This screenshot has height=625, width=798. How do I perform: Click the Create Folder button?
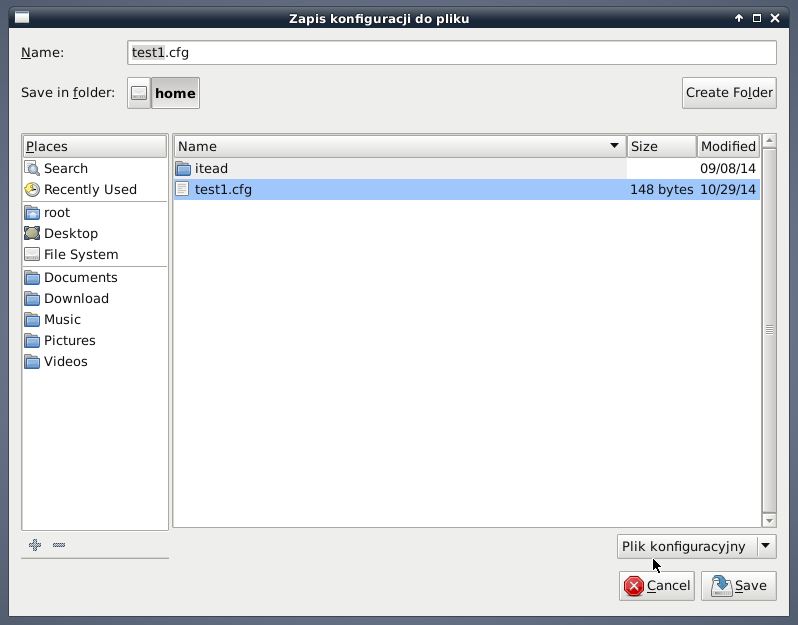729,93
